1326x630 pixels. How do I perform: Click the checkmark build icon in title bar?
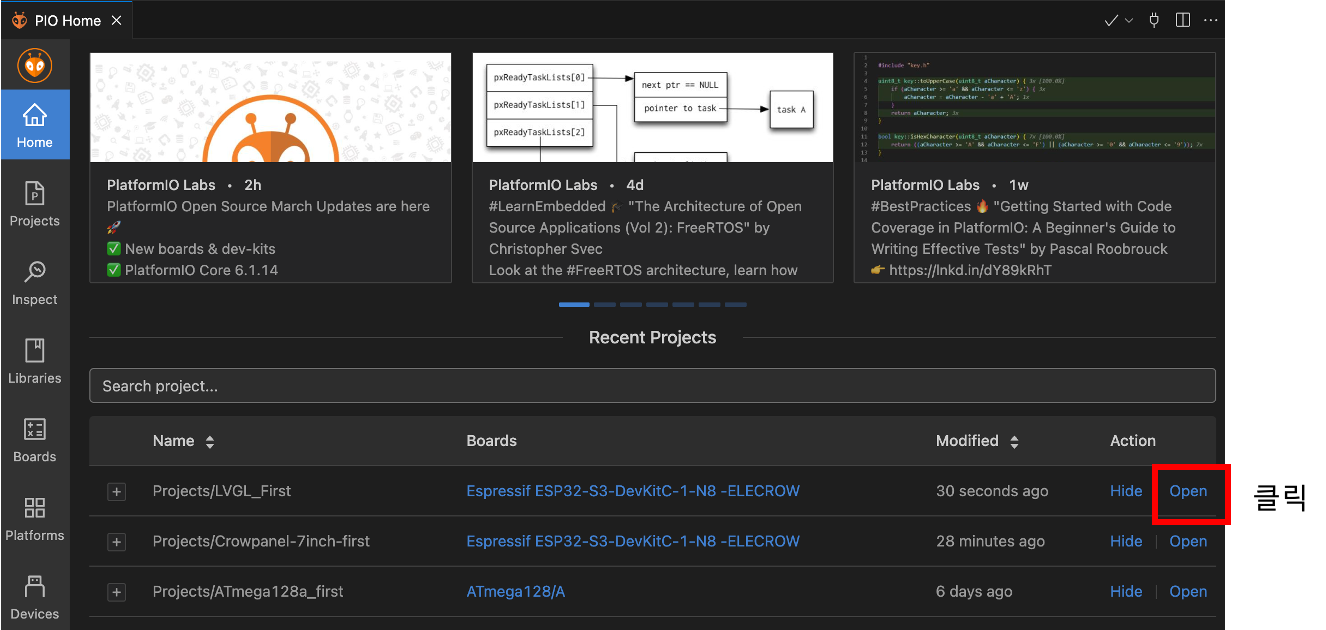tap(1111, 20)
